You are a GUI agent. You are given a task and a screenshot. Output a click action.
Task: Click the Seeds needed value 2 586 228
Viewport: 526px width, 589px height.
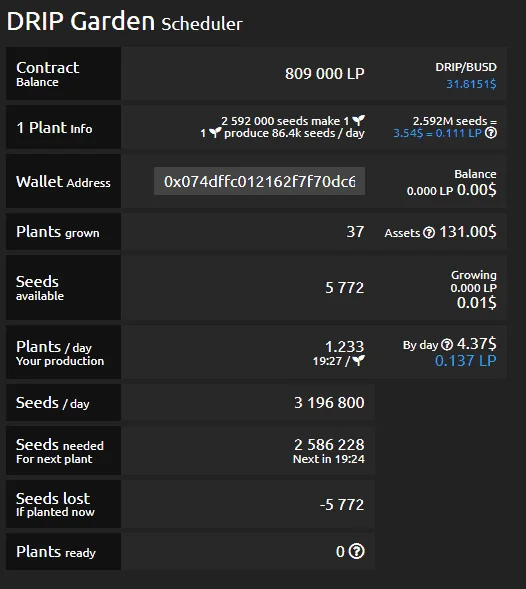pyautogui.click(x=329, y=445)
